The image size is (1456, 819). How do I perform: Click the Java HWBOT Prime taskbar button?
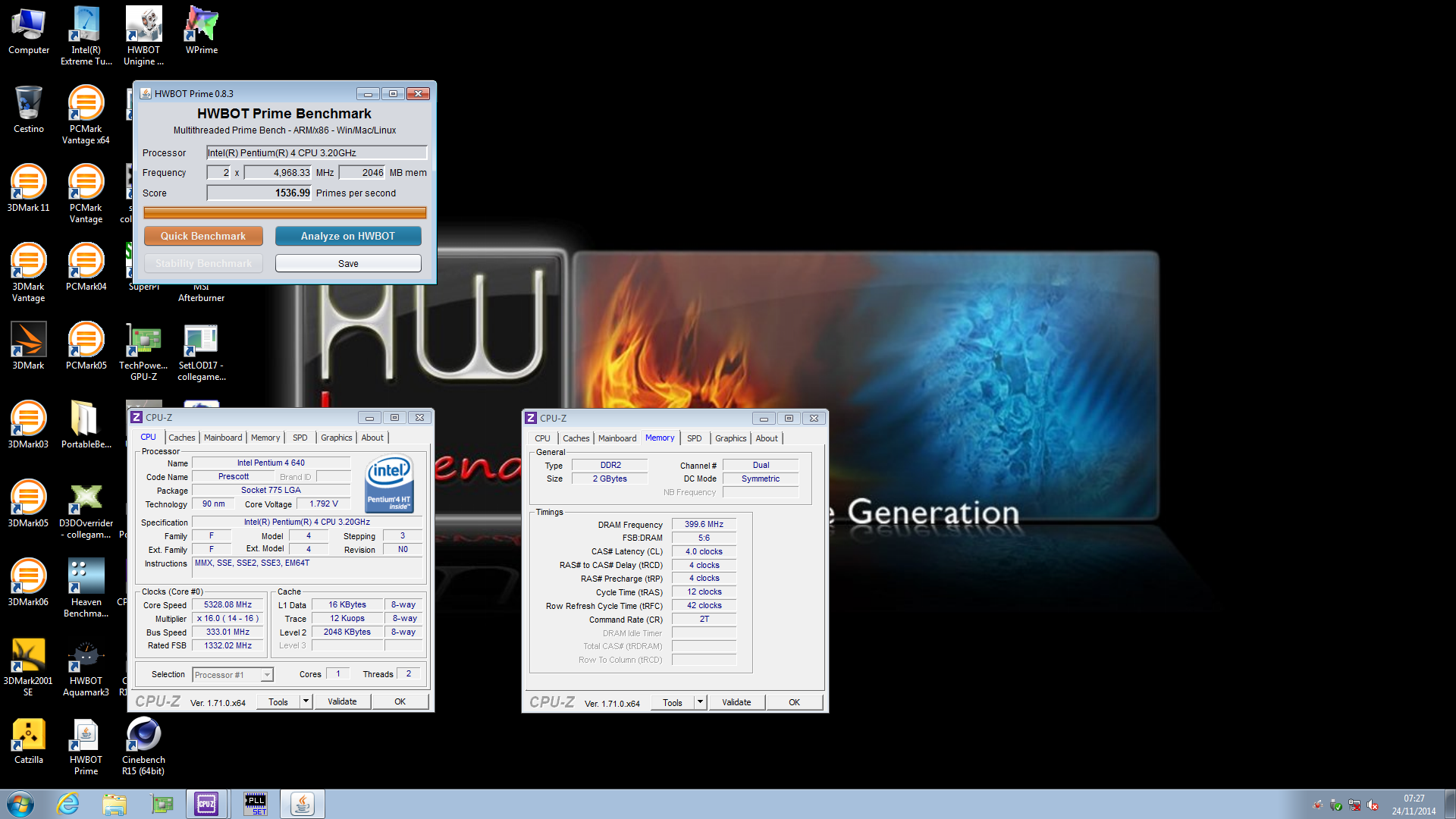303,804
